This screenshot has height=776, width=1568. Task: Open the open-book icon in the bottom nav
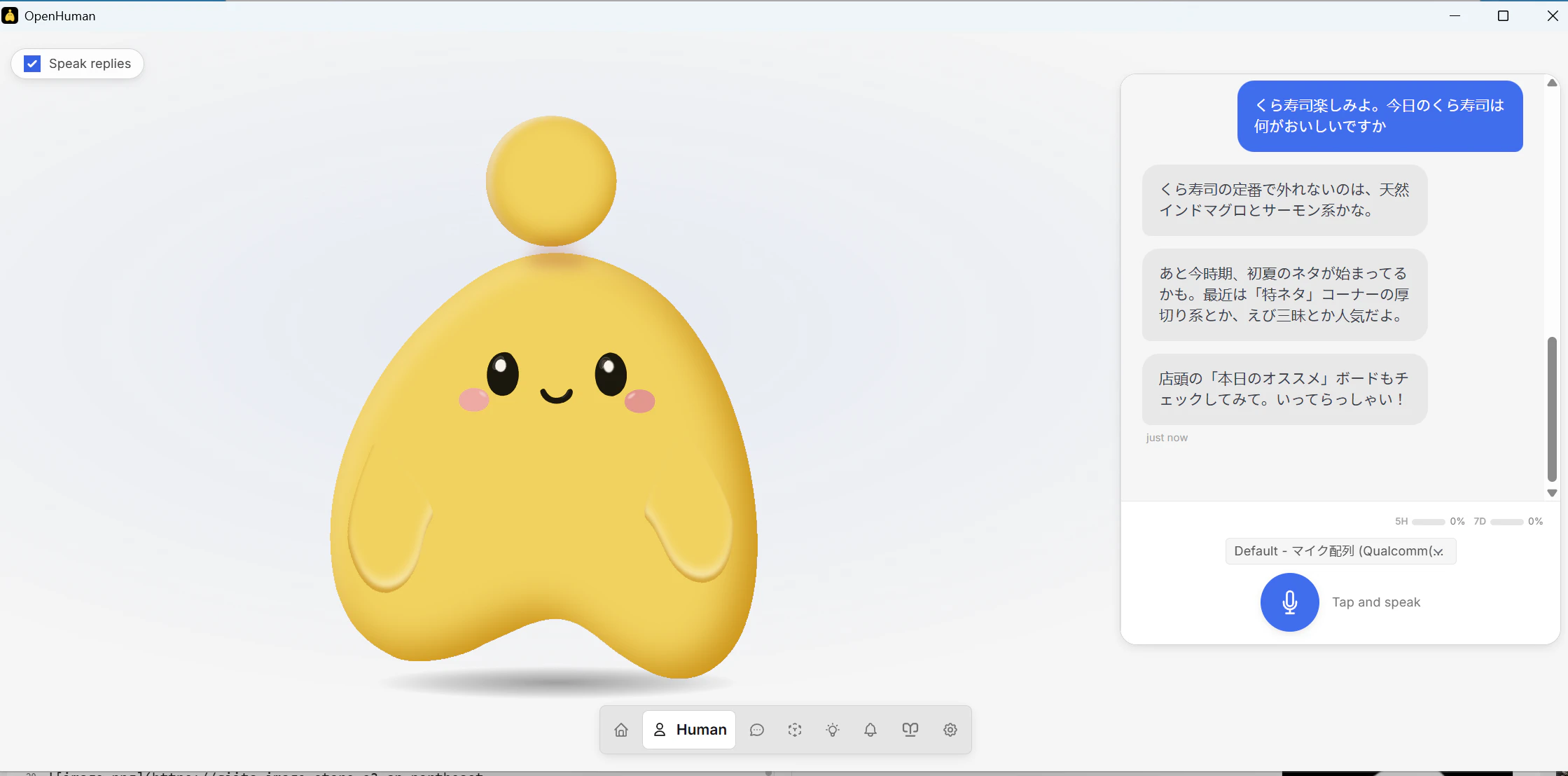click(x=910, y=730)
